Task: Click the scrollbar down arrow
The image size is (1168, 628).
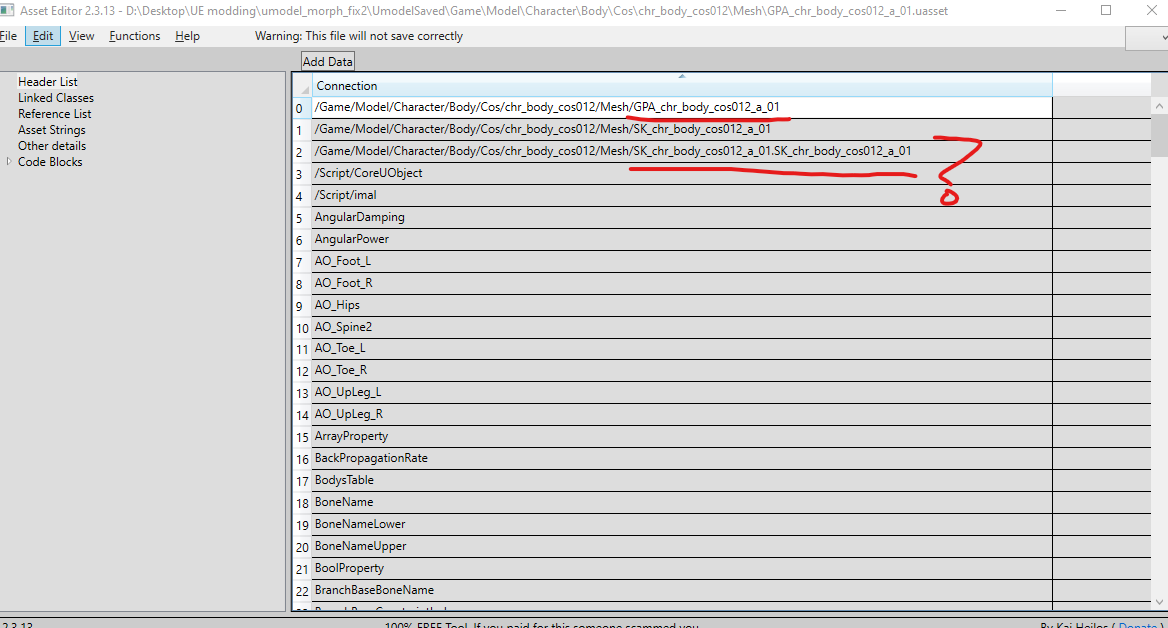Action: [1159, 602]
